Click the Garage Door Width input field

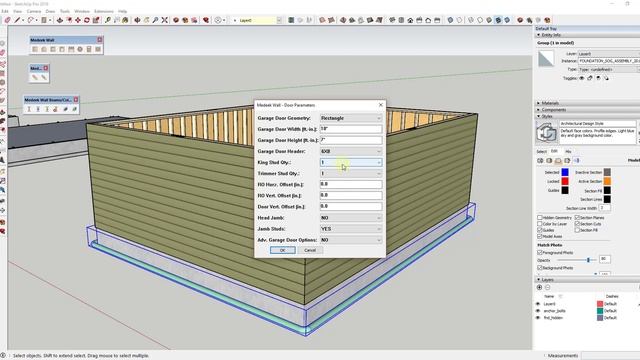[351, 129]
